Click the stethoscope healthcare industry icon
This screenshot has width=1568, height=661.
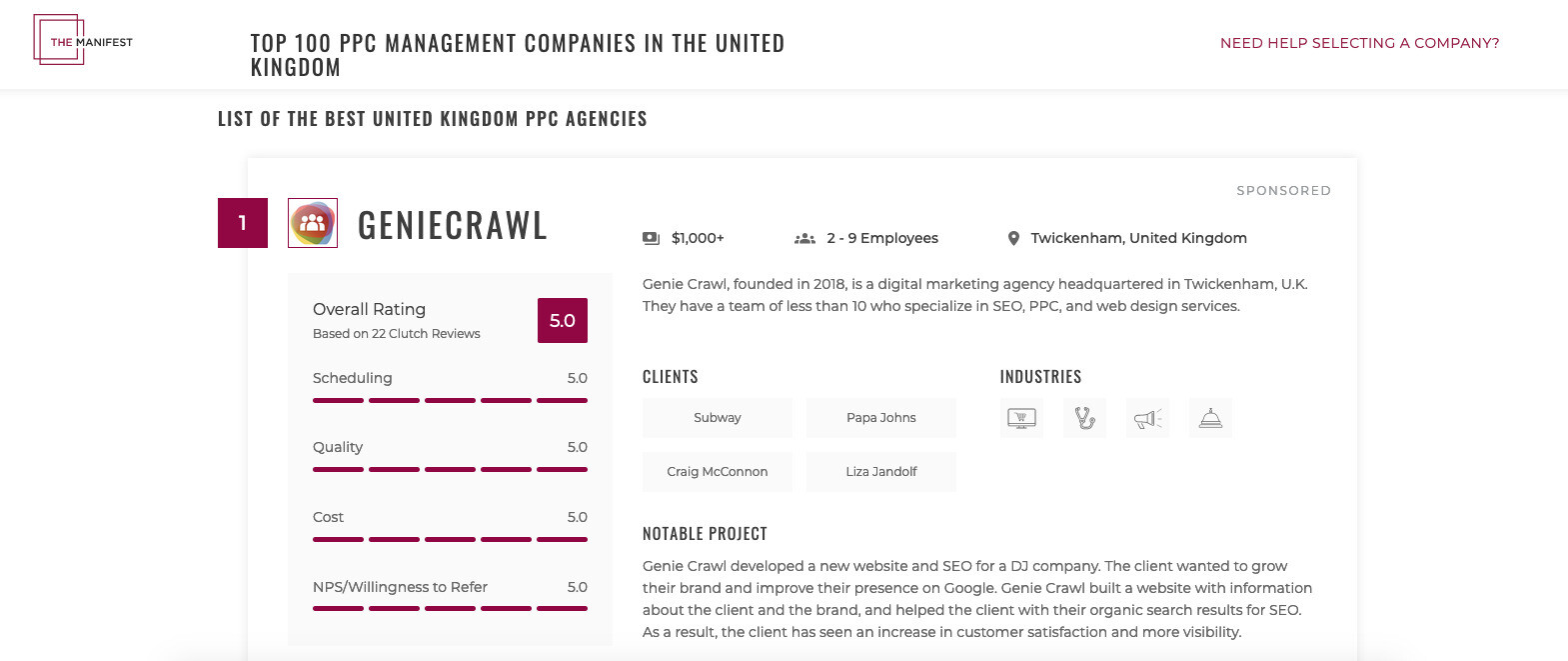click(x=1084, y=418)
